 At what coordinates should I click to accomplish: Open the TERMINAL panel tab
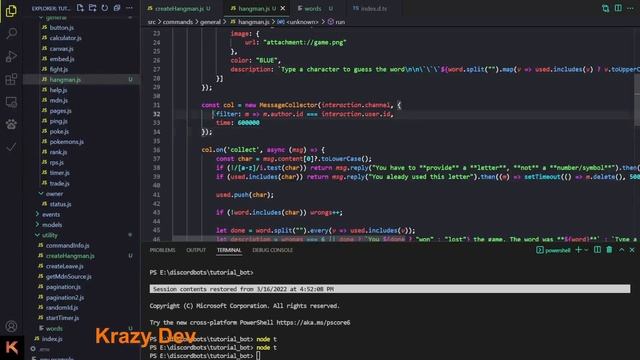pyautogui.click(x=229, y=250)
